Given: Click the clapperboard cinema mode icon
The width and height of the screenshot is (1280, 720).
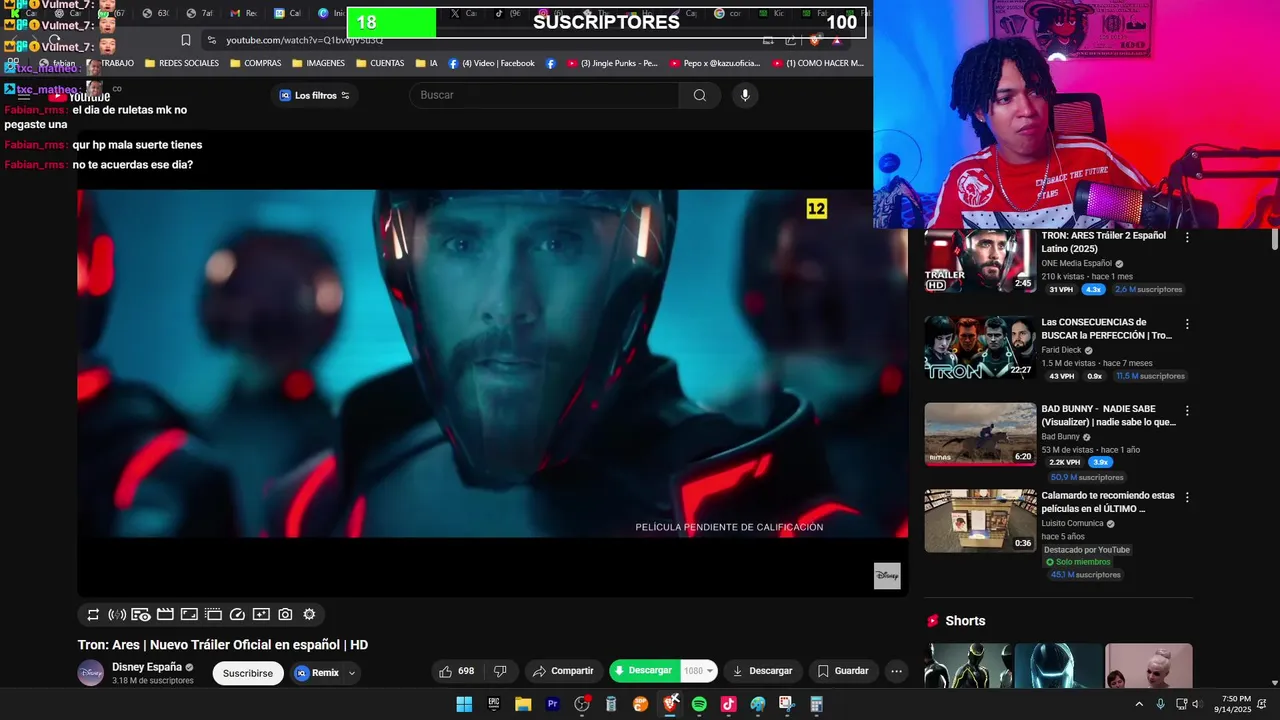Looking at the screenshot, I should (x=165, y=615).
